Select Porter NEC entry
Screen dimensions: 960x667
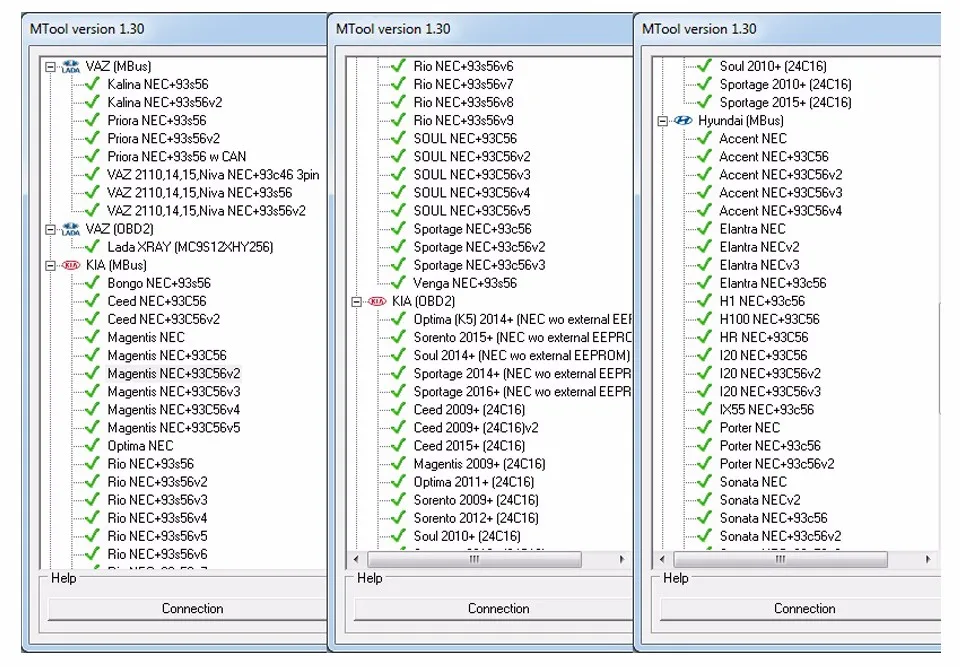[750, 428]
